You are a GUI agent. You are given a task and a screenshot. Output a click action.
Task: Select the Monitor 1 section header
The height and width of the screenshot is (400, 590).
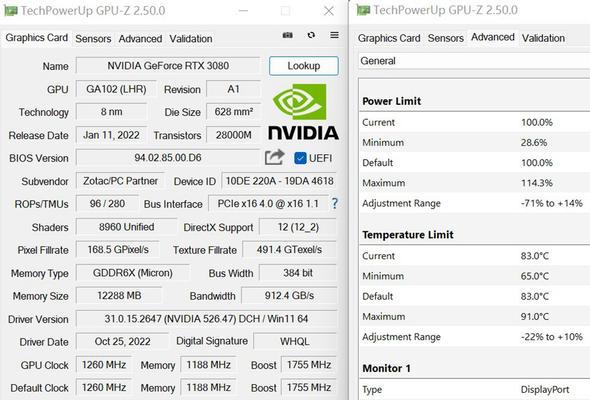pyautogui.click(x=386, y=368)
